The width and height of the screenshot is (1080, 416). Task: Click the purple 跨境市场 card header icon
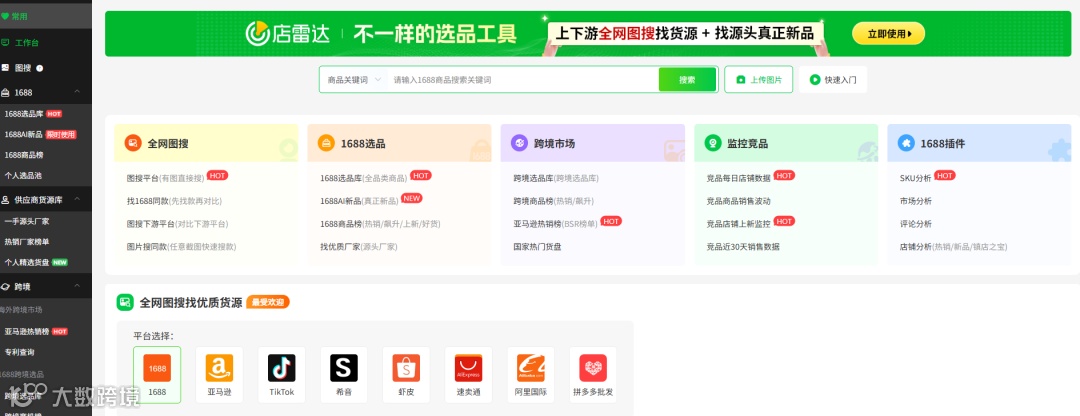click(519, 143)
